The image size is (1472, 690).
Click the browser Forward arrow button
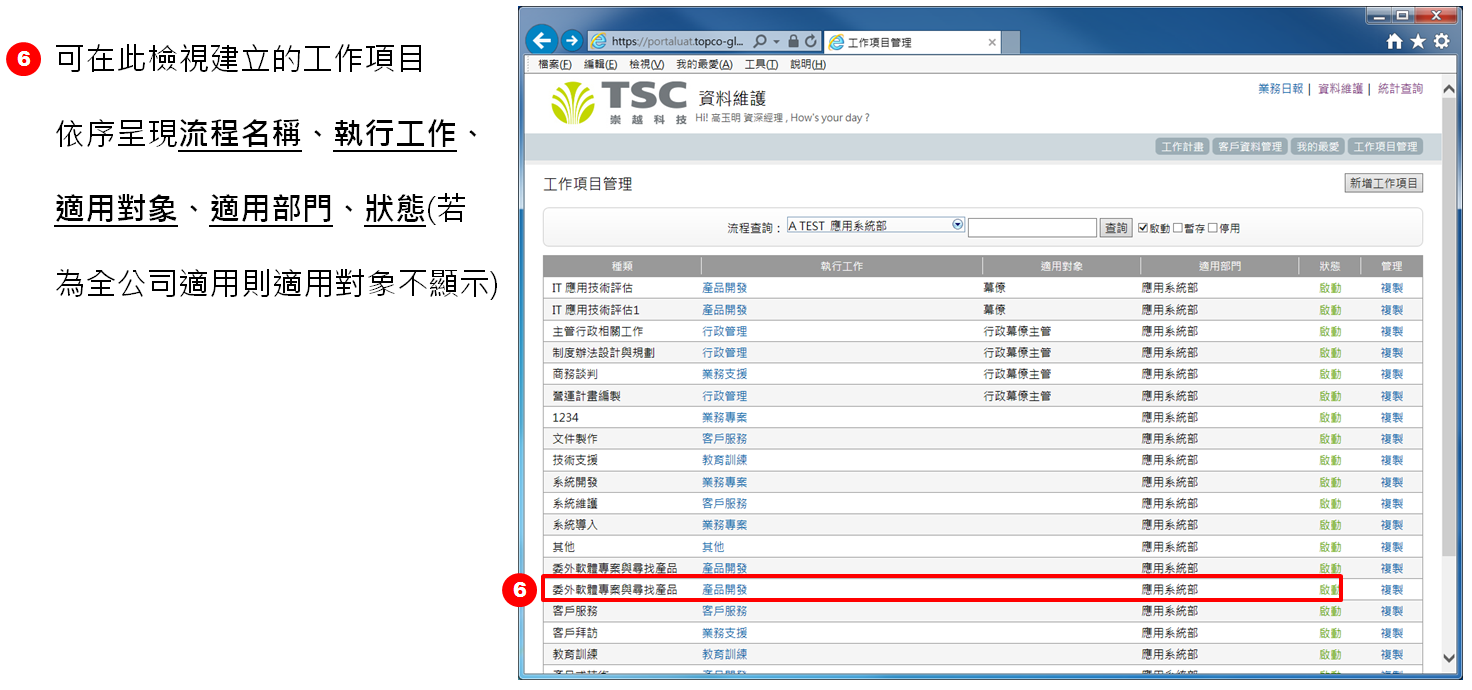571,41
